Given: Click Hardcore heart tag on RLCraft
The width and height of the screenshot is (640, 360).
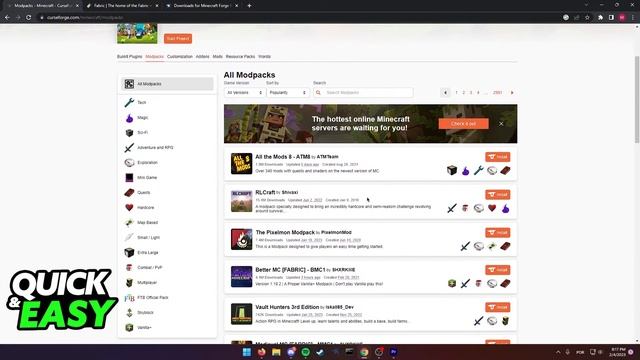Looking at the screenshot, I should pos(492,208).
